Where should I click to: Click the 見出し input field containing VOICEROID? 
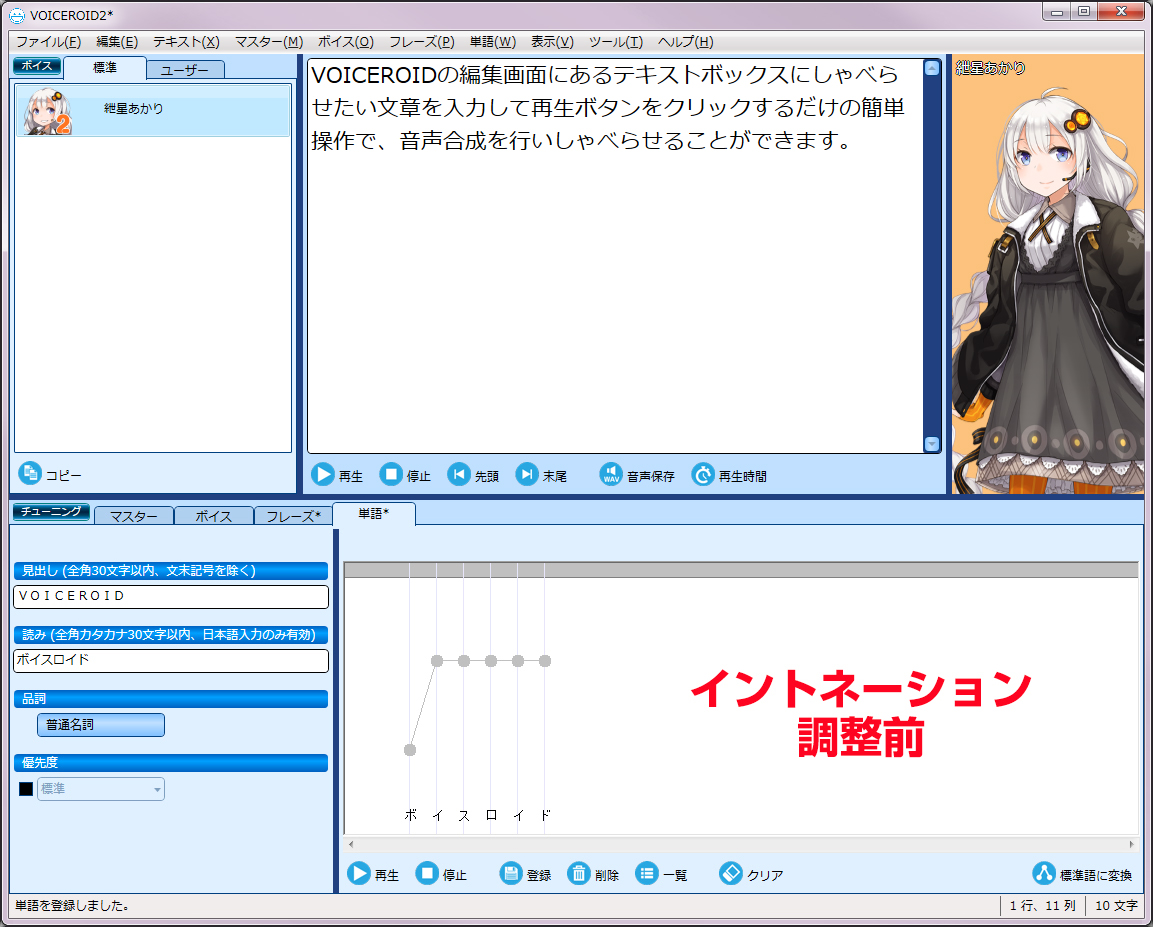coord(171,596)
